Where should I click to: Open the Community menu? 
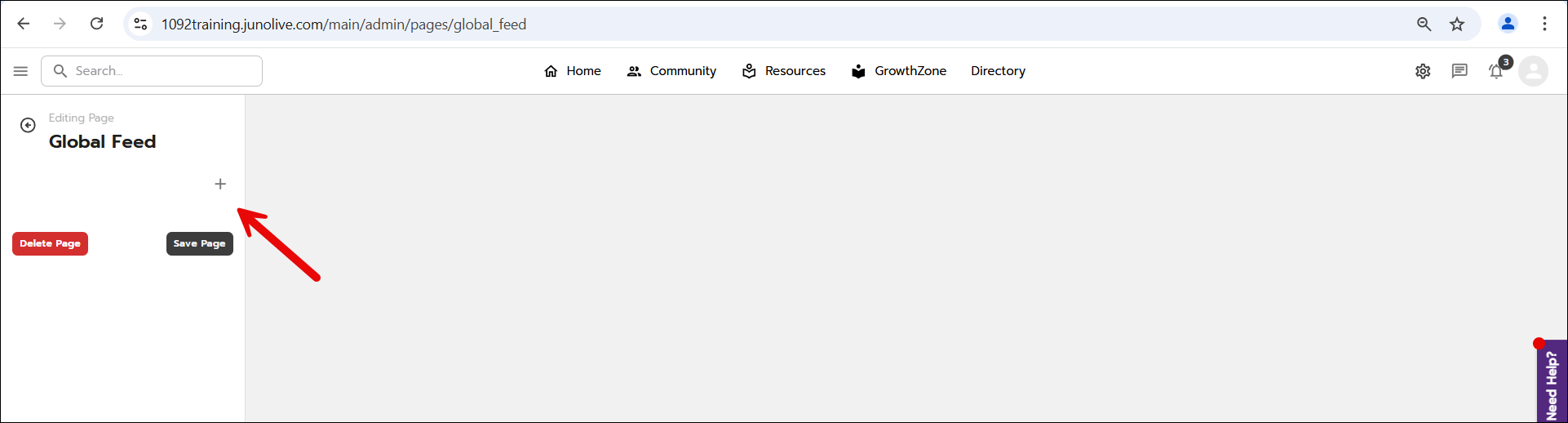click(671, 71)
